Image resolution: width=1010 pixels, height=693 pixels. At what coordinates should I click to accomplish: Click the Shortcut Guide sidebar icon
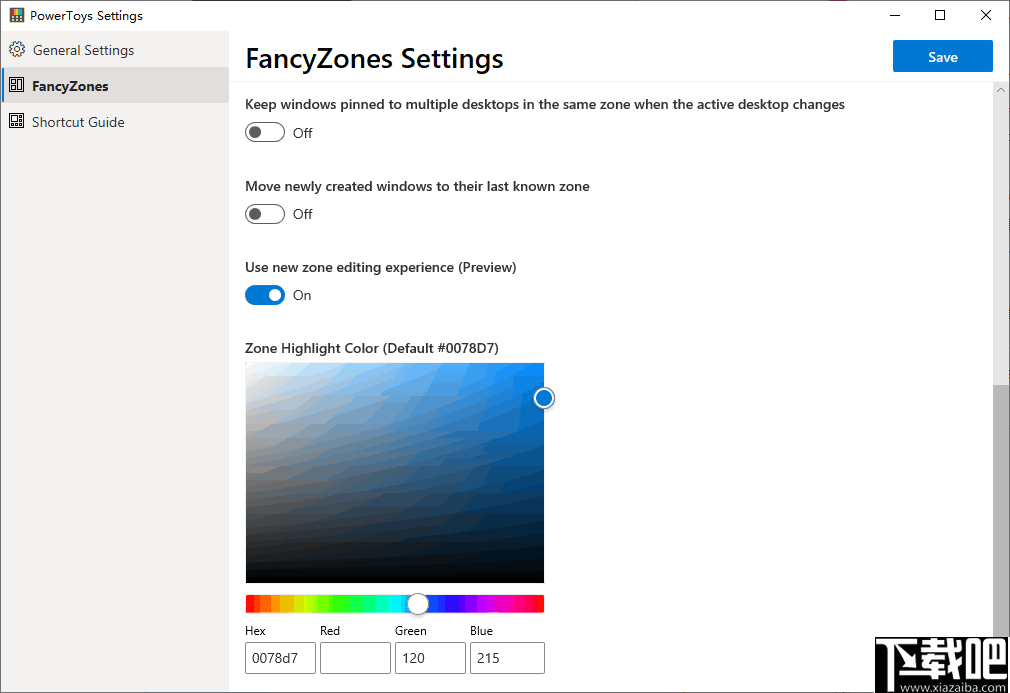click(x=16, y=122)
